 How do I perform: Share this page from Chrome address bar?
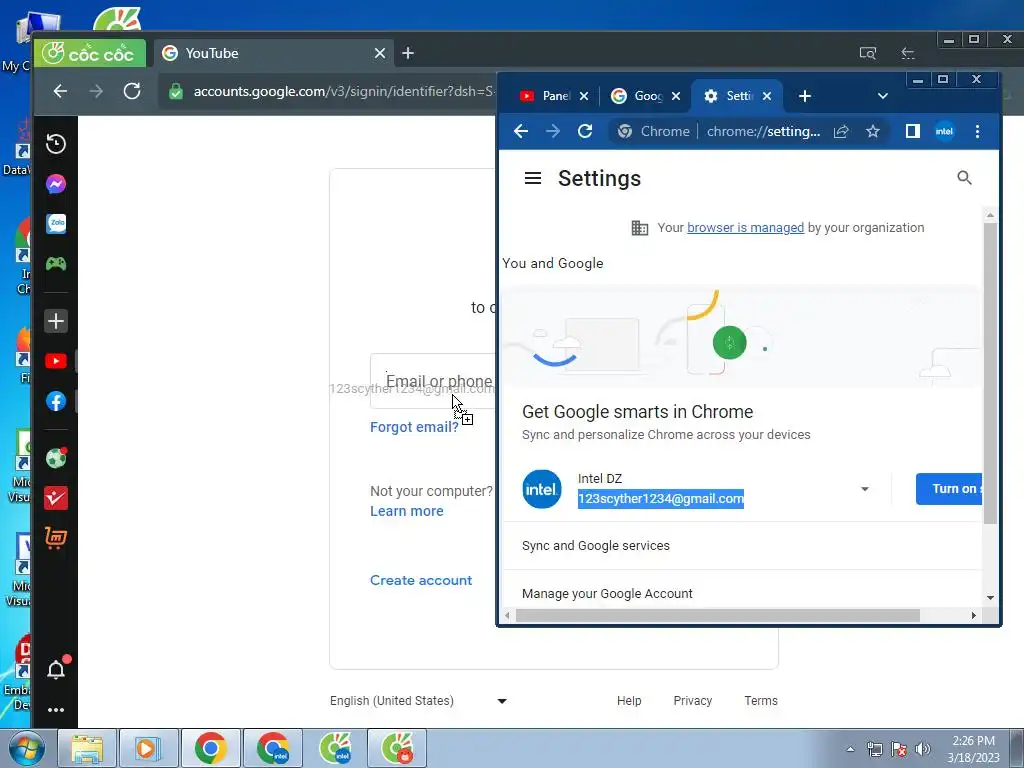[x=841, y=131]
